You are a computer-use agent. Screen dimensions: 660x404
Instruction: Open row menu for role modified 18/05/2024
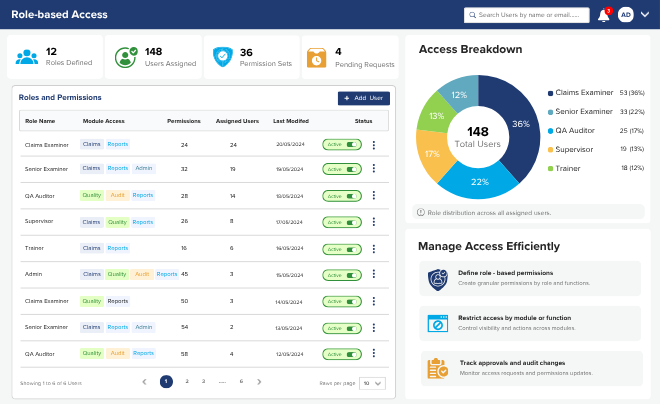(x=374, y=195)
